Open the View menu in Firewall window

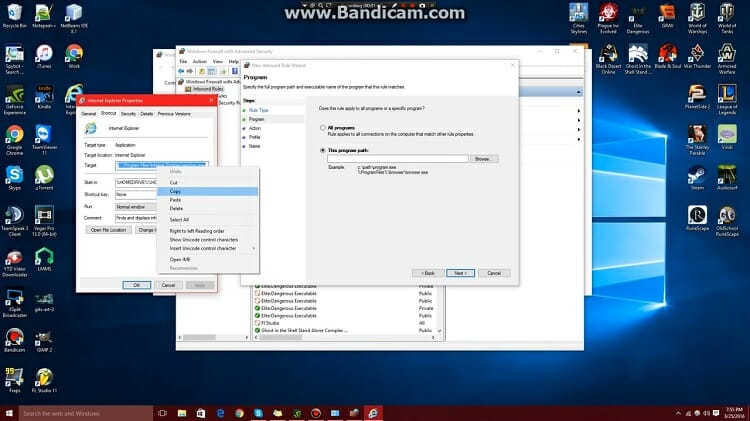(218, 62)
